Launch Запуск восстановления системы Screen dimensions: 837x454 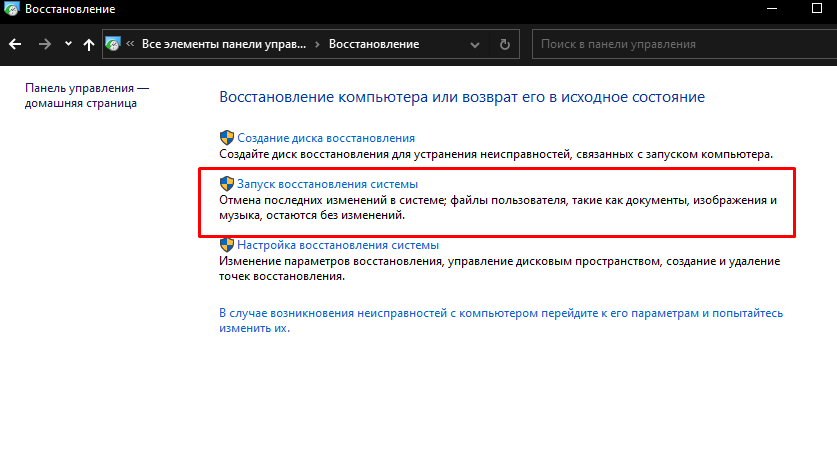pos(326,185)
